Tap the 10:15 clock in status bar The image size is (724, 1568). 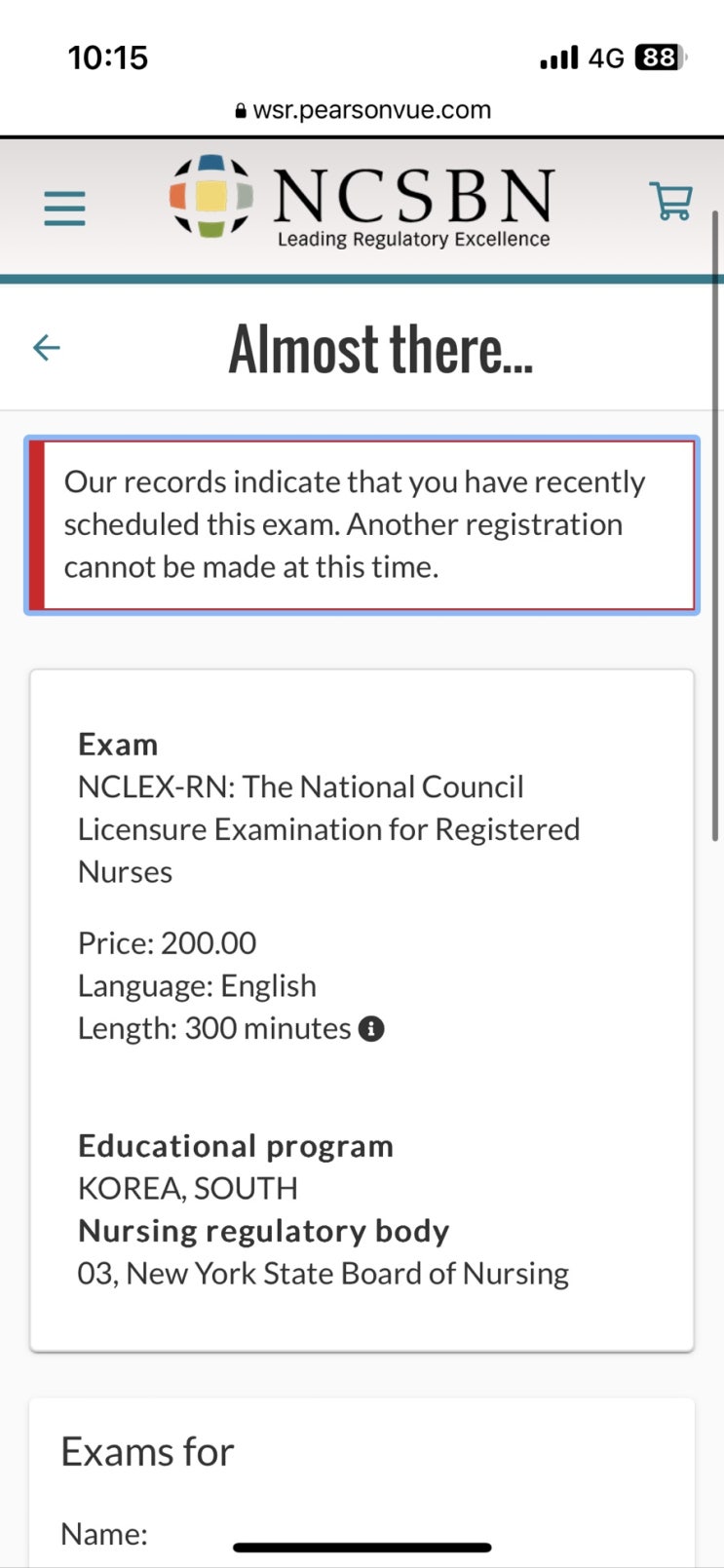tap(108, 58)
